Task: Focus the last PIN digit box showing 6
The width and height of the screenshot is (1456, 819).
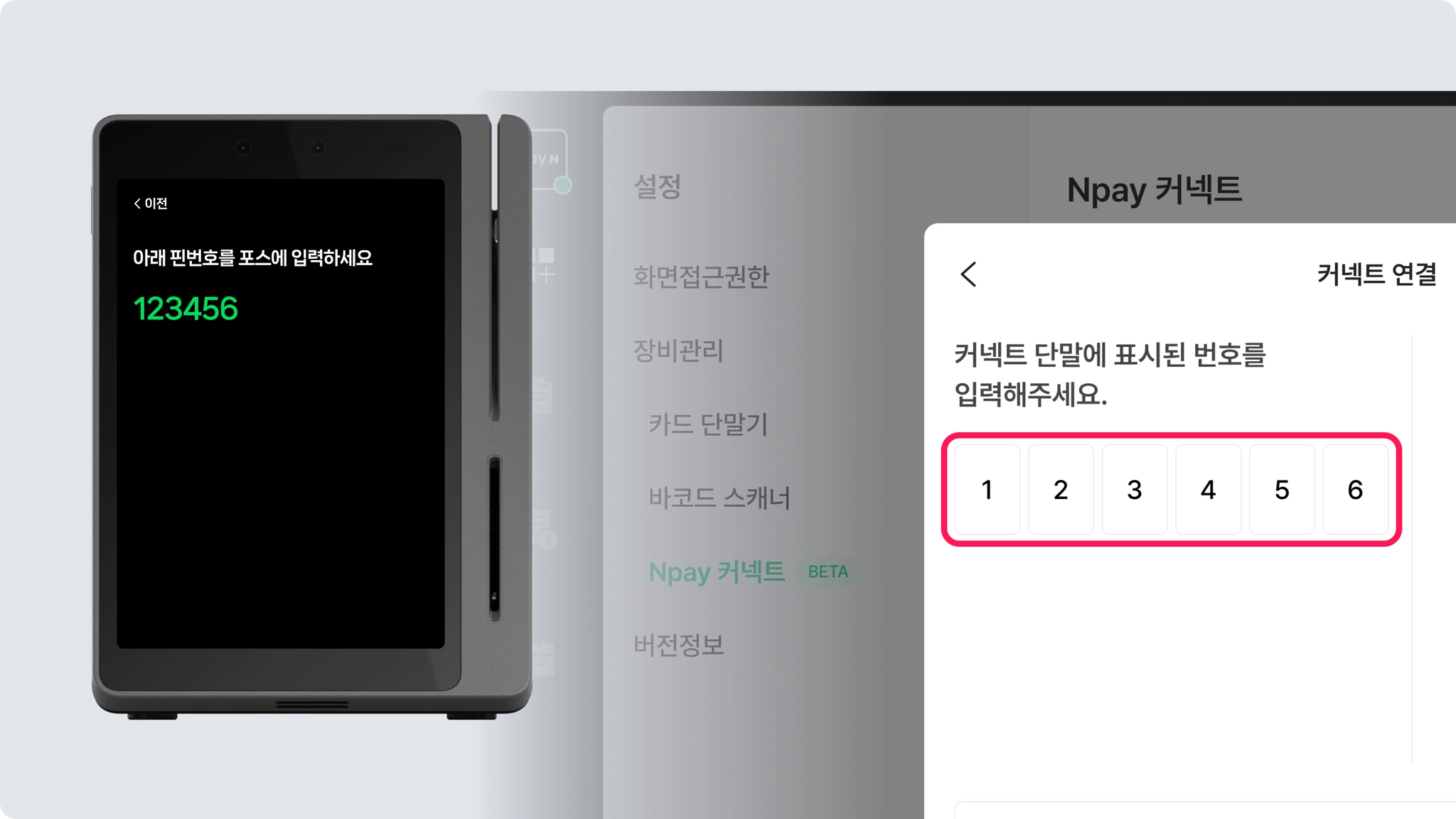Action: click(x=1355, y=489)
